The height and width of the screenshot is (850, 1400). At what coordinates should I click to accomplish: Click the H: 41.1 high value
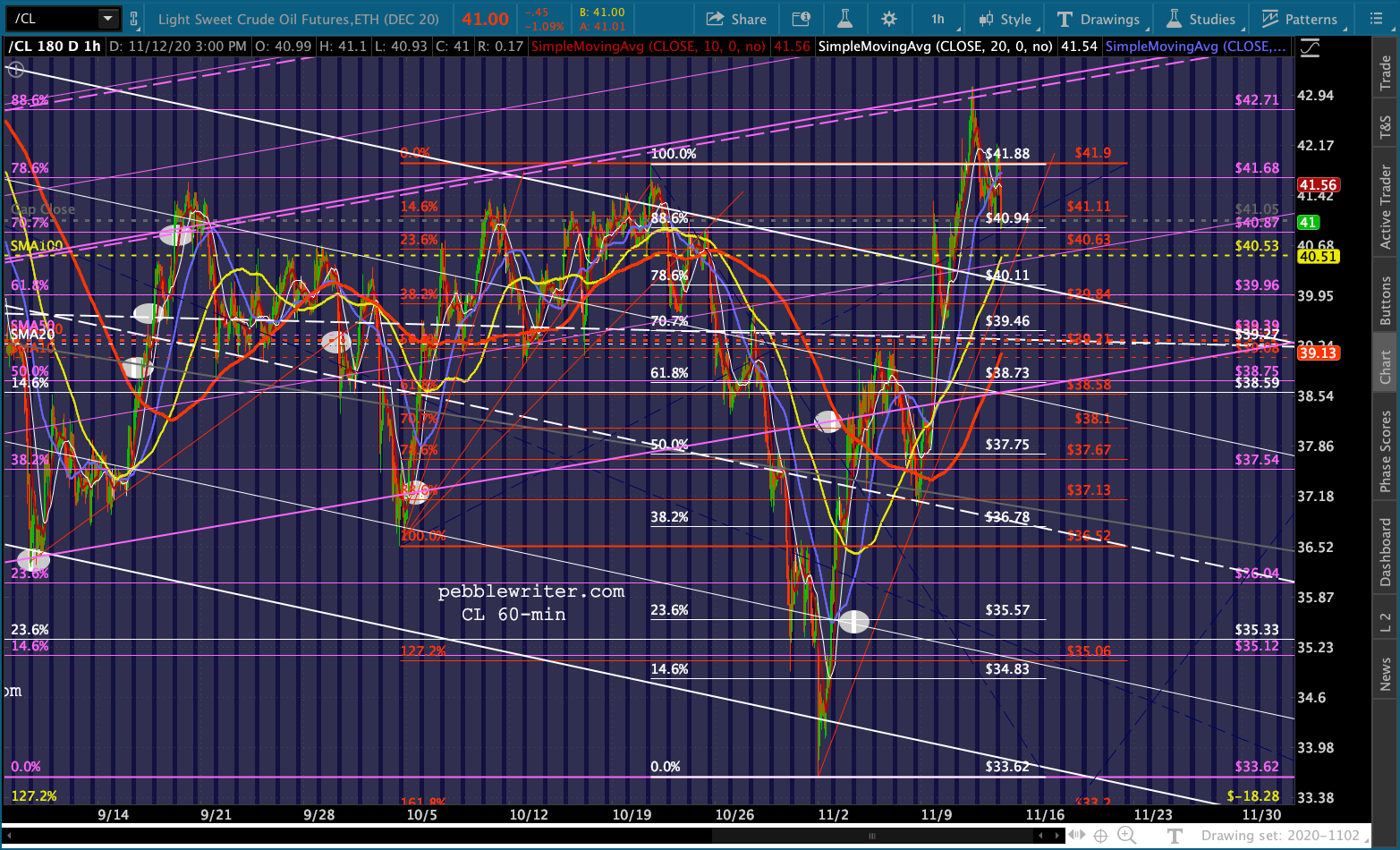[x=342, y=46]
